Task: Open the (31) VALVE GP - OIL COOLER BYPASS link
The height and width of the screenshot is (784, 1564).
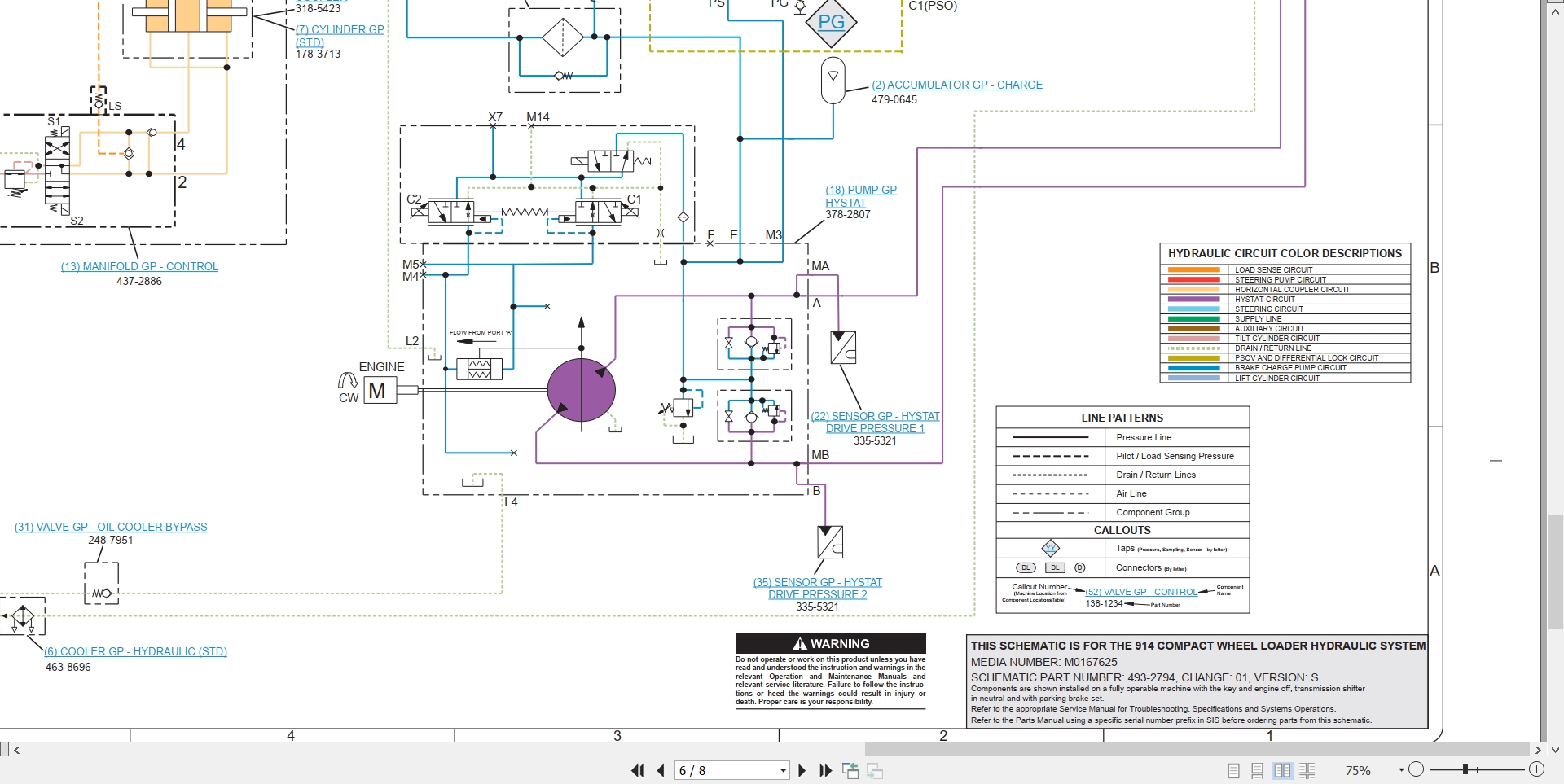Action: 111,527
